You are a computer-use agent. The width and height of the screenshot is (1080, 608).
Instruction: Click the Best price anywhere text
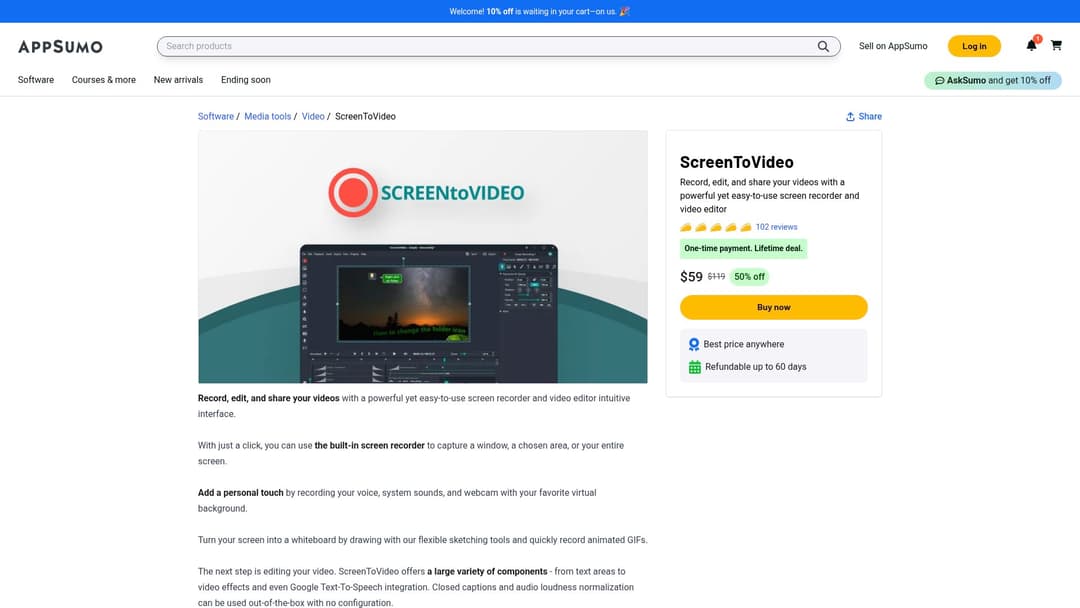pos(743,344)
